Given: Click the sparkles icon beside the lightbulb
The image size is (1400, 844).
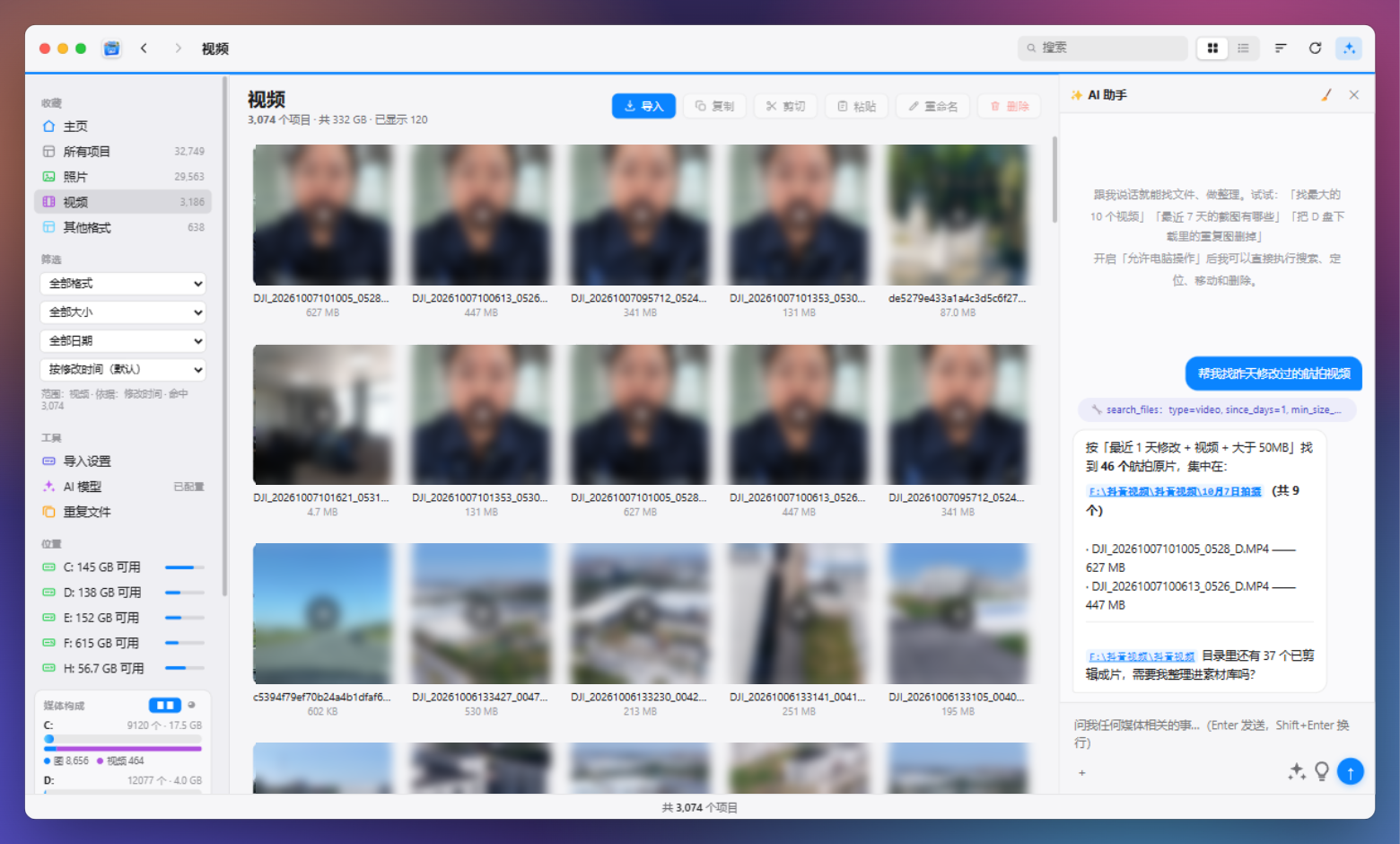Looking at the screenshot, I should (x=1296, y=771).
